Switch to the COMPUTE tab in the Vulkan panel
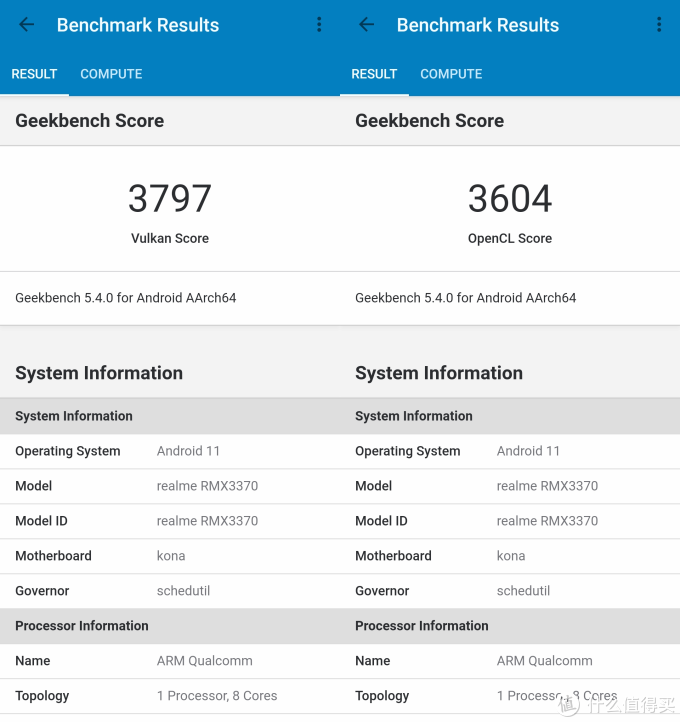The image size is (680, 722). point(111,74)
